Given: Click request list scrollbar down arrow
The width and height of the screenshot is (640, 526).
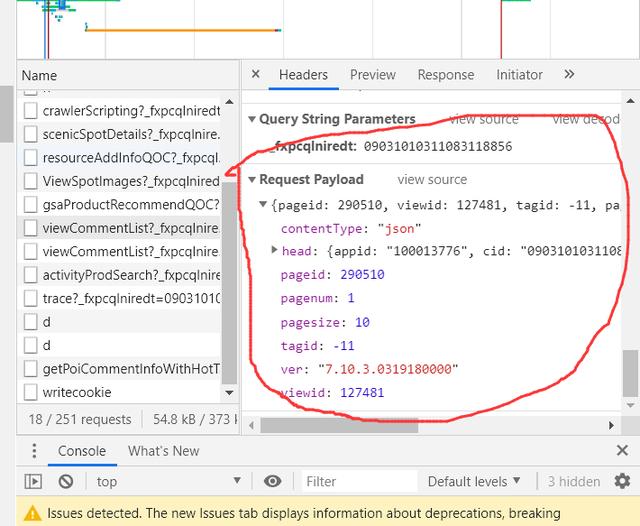Looking at the screenshot, I should coord(229,393).
